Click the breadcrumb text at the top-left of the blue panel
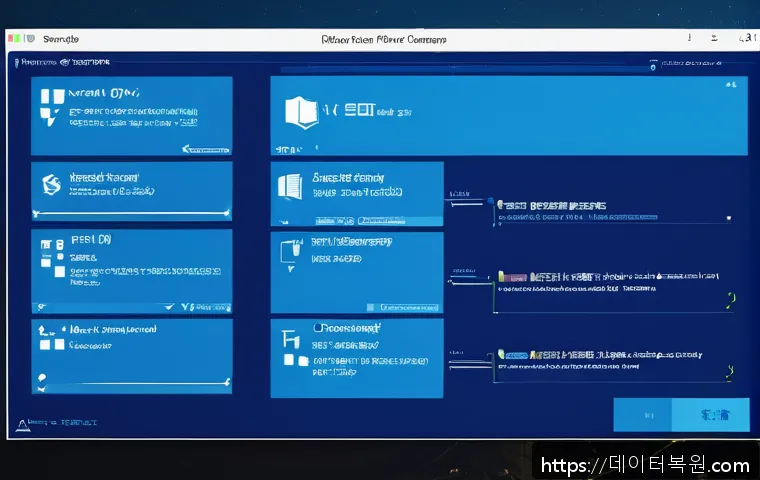The width and height of the screenshot is (760, 480). (x=63, y=62)
